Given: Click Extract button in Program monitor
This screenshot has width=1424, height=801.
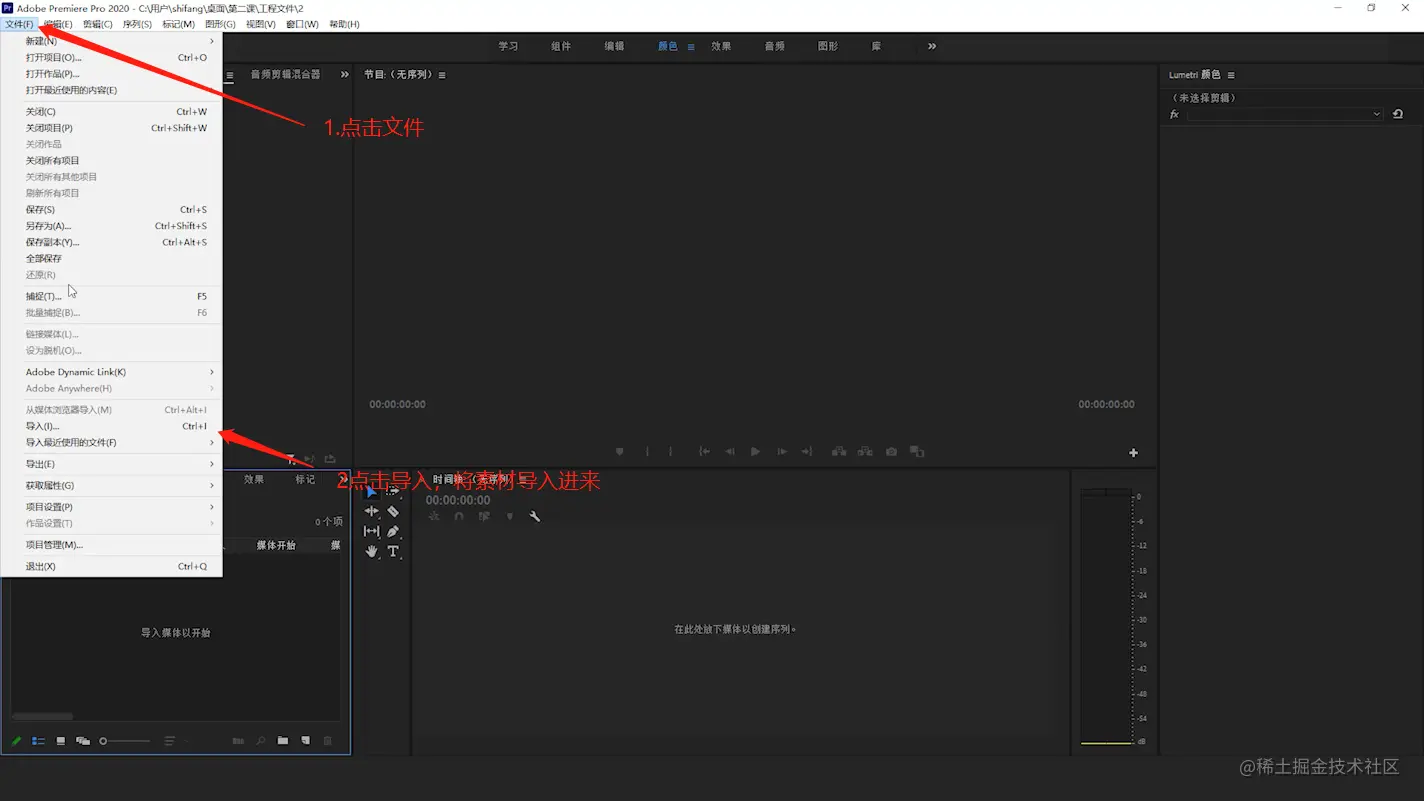Looking at the screenshot, I should (x=865, y=452).
